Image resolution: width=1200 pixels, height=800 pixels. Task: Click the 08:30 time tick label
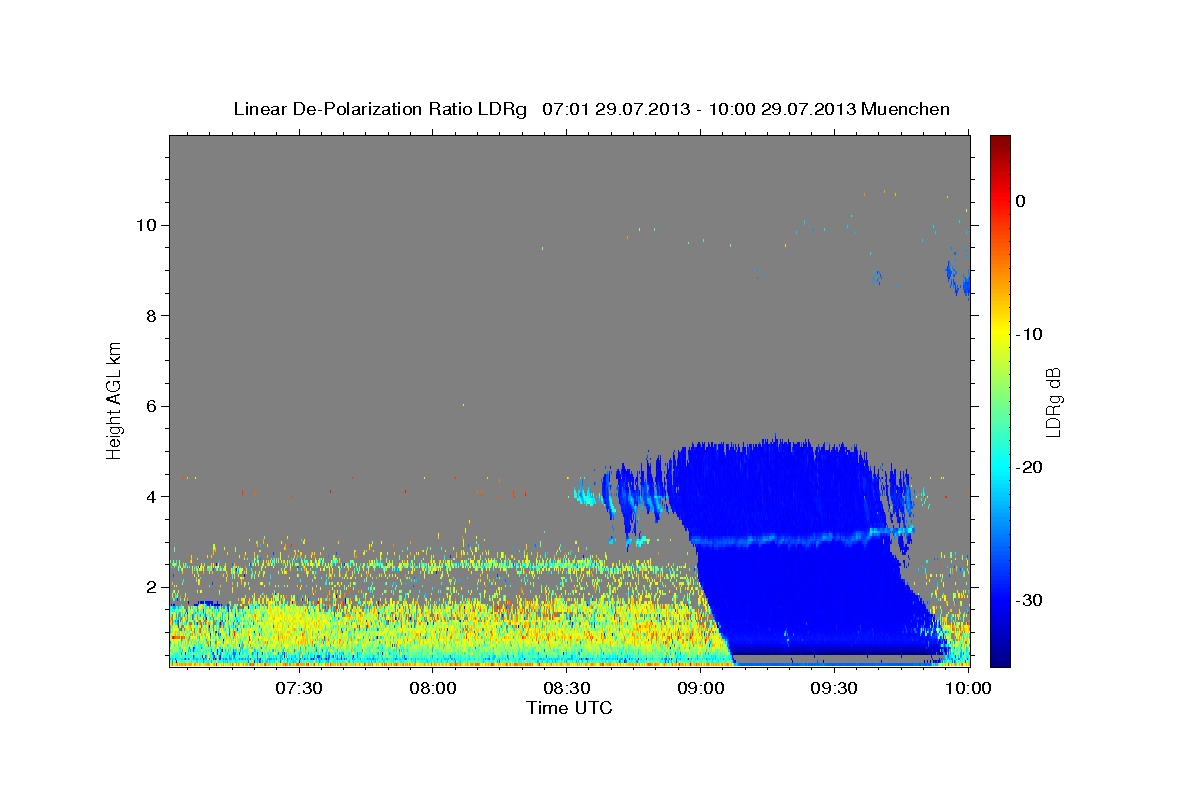tap(567, 689)
